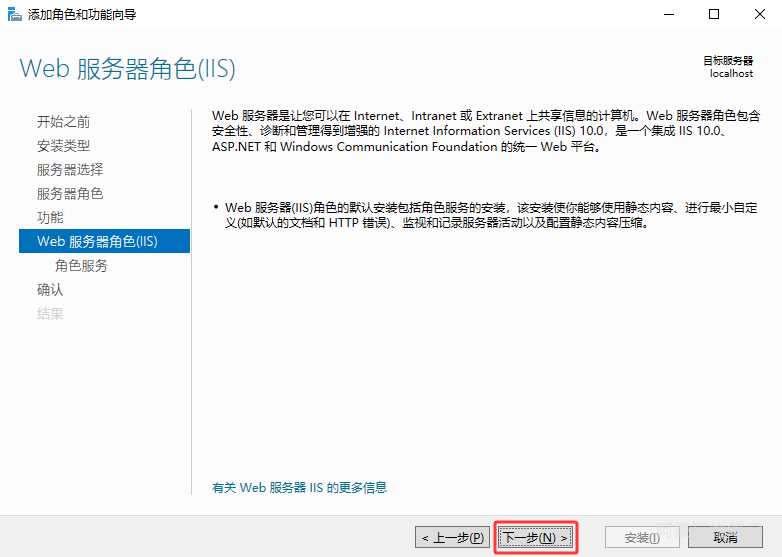This screenshot has width=782, height=557.
Task: Go to 开始之前 step
Action: (x=63, y=122)
